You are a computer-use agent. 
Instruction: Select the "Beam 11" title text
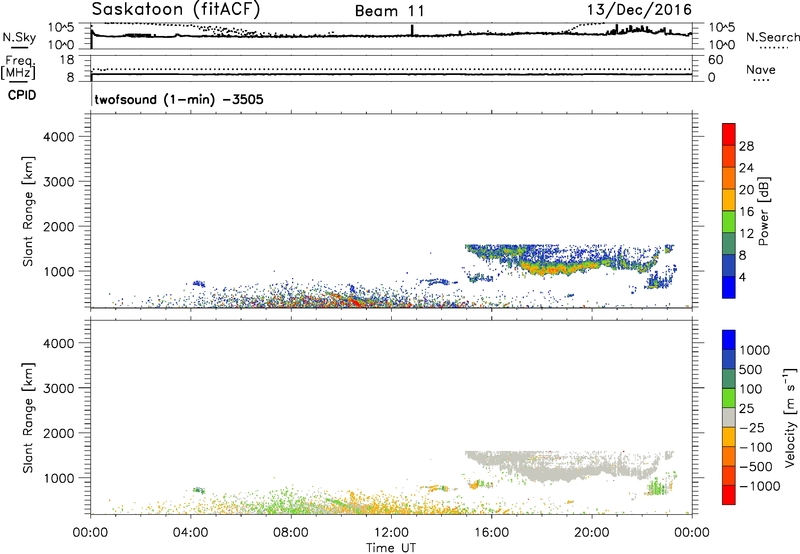(390, 11)
